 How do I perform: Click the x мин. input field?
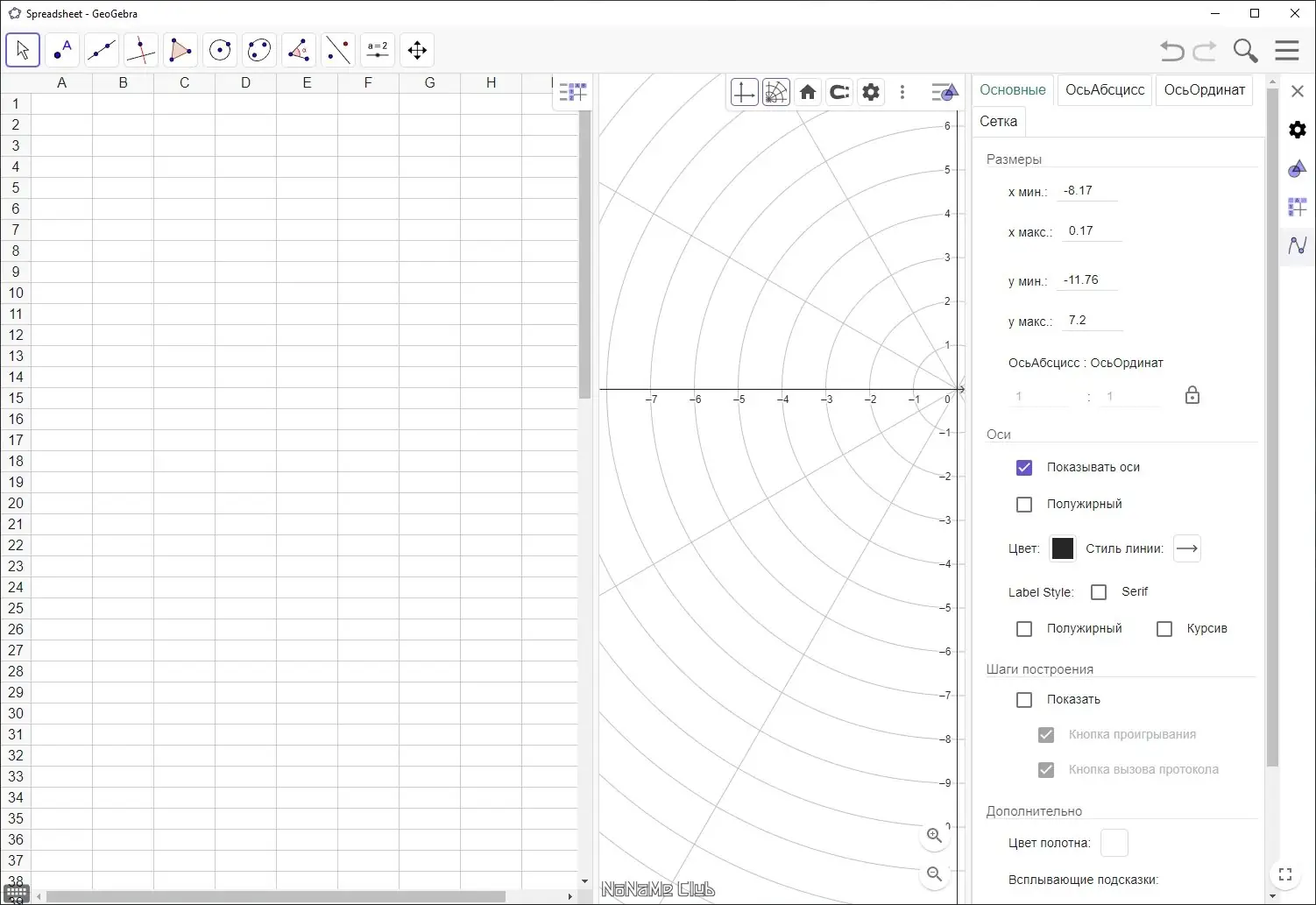pos(1086,191)
